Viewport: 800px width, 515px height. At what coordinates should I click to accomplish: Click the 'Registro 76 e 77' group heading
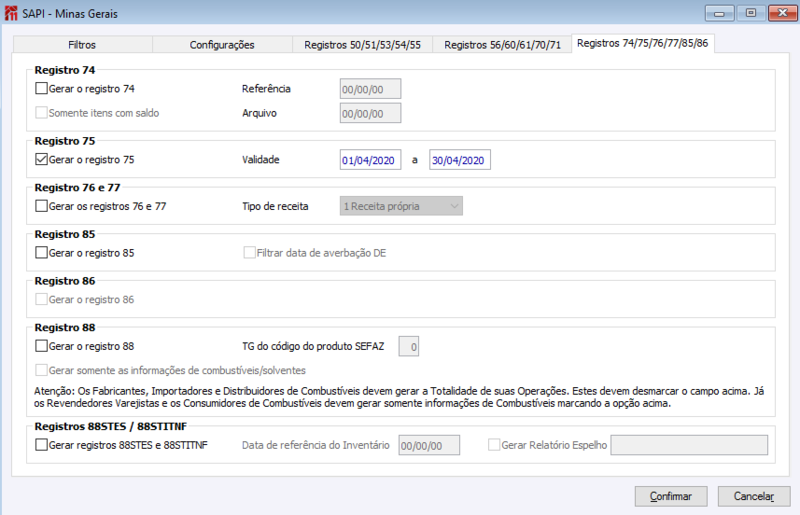click(x=78, y=187)
